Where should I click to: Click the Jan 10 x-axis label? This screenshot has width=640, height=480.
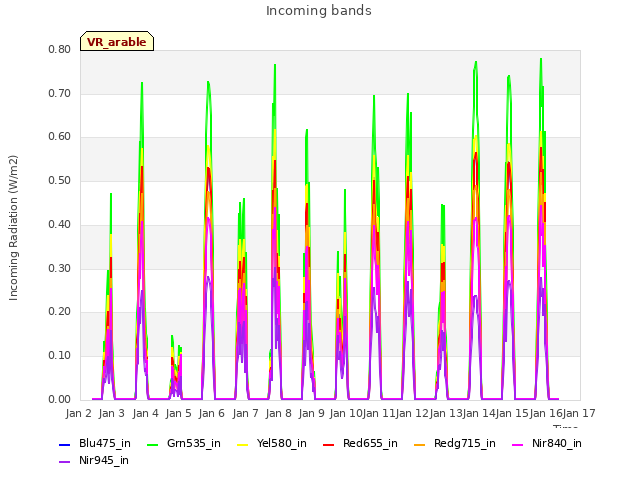(x=346, y=414)
